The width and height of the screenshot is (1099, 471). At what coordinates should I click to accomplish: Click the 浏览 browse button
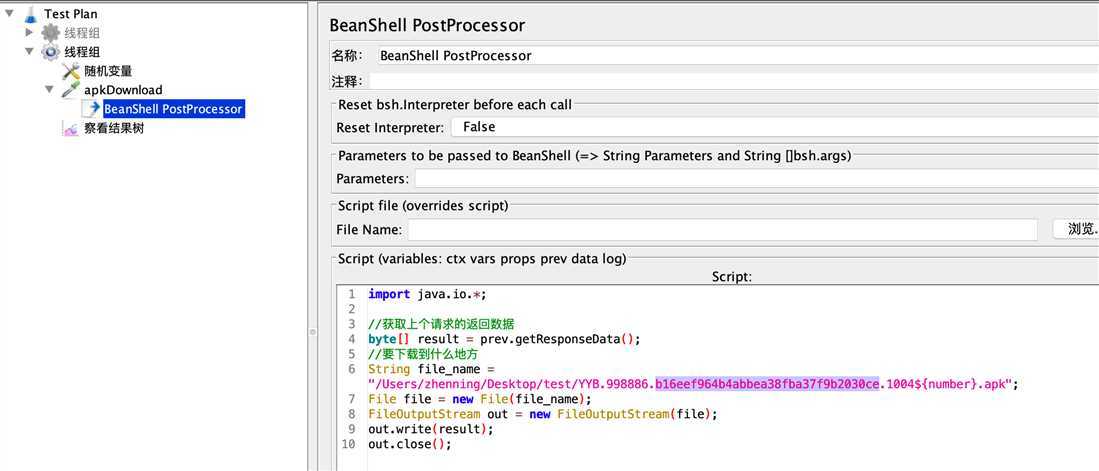coord(1076,229)
